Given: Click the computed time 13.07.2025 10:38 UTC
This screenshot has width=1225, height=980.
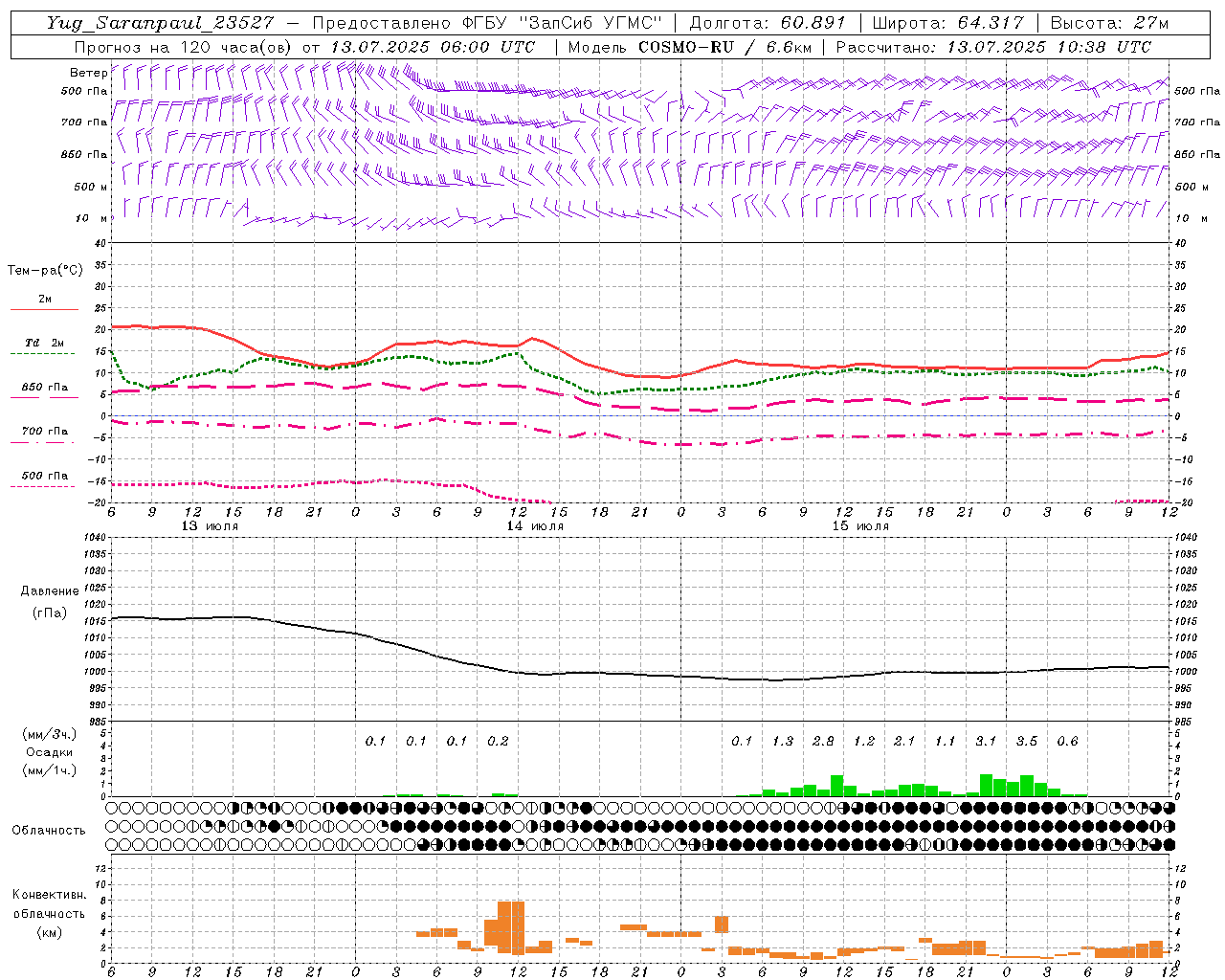Looking at the screenshot, I should (x=1049, y=47).
